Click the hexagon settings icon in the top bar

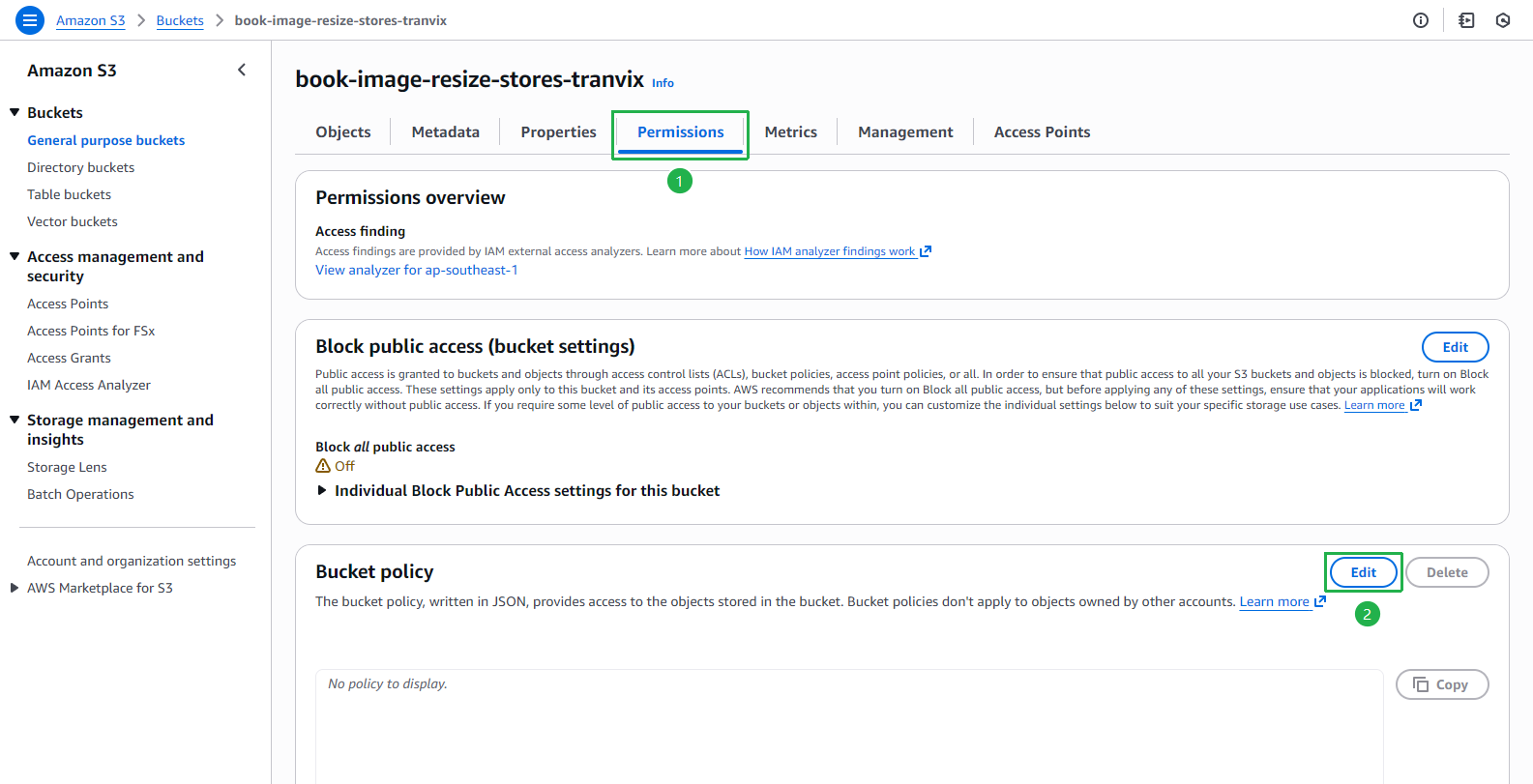coord(1503,20)
